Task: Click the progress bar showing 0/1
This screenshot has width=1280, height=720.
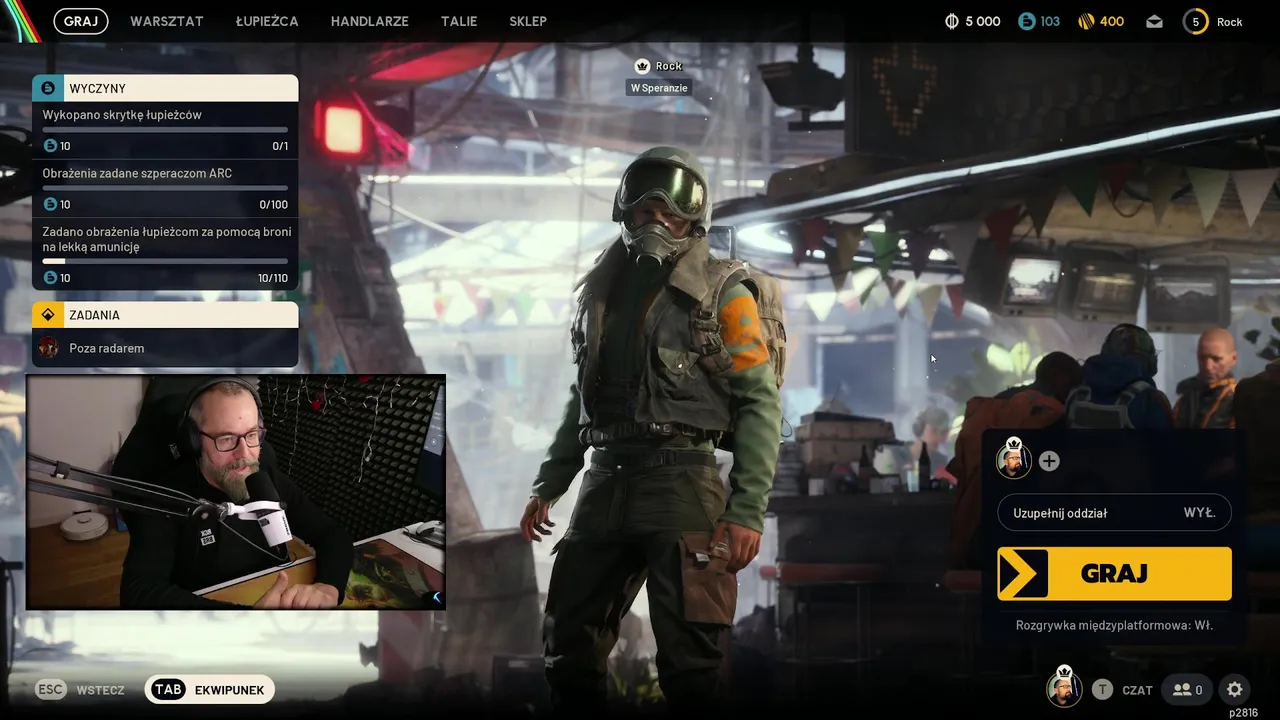Action: point(165,129)
